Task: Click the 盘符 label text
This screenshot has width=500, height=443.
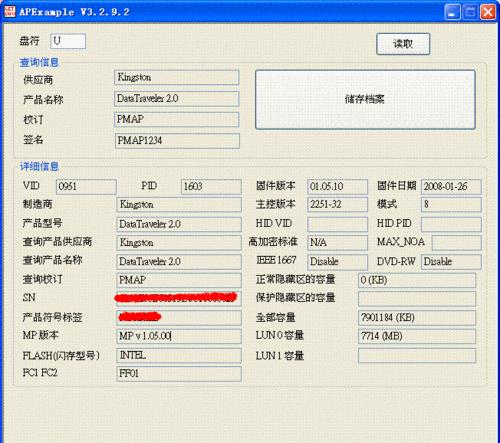Action: tap(29, 41)
